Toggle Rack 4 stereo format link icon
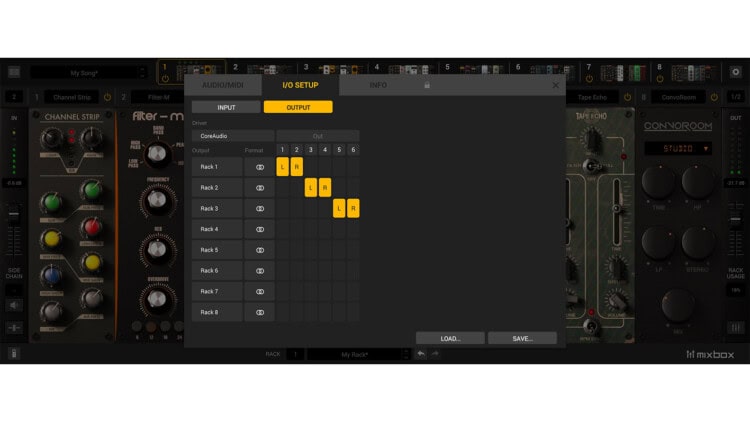The height and width of the screenshot is (422, 750). 260,229
